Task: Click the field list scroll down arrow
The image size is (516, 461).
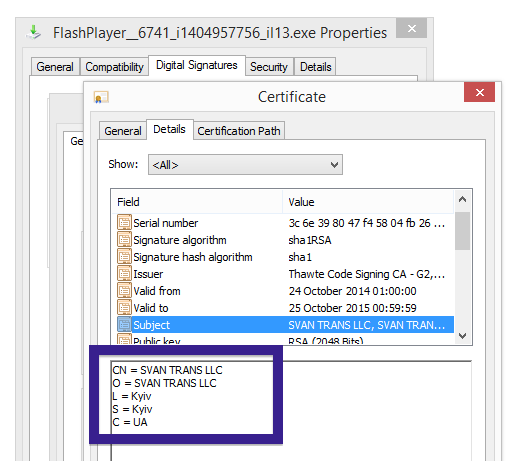Action: [x=462, y=336]
